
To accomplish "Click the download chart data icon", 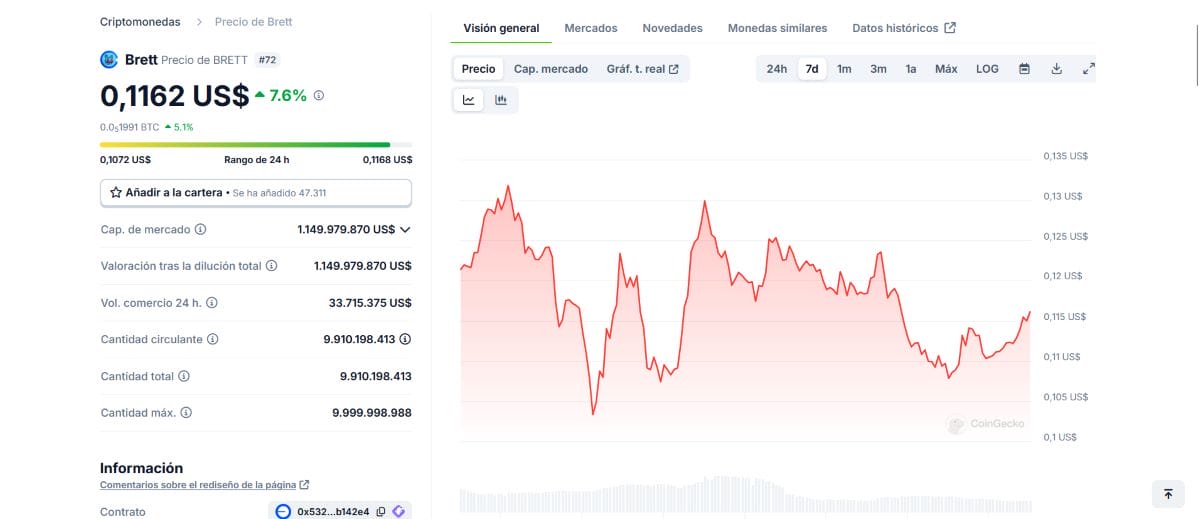I will coord(1056,69).
